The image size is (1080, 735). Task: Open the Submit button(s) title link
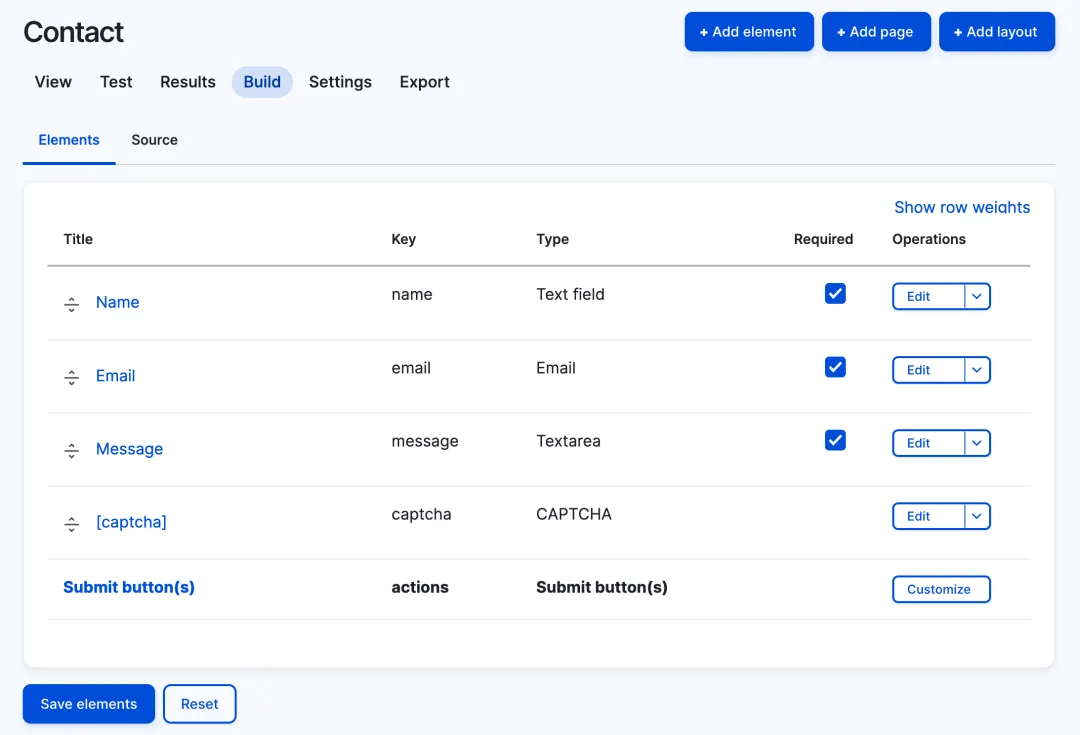129,587
